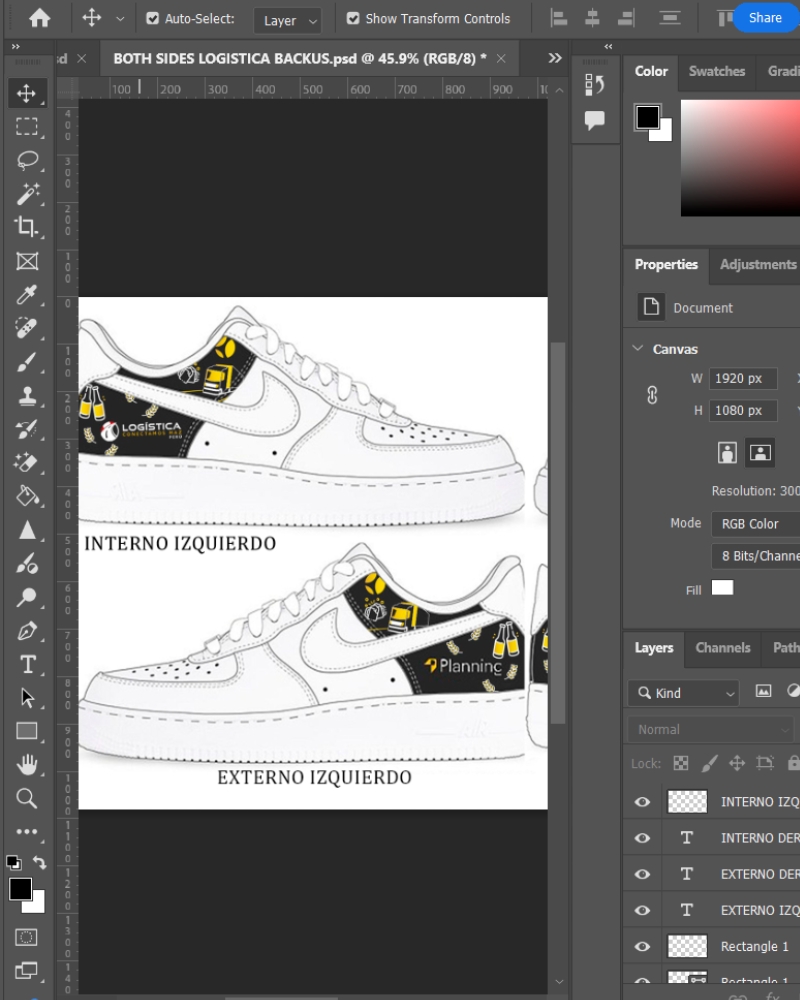This screenshot has width=800, height=1000.
Task: Hide the Rectangle 1 layer
Action: (x=642, y=946)
